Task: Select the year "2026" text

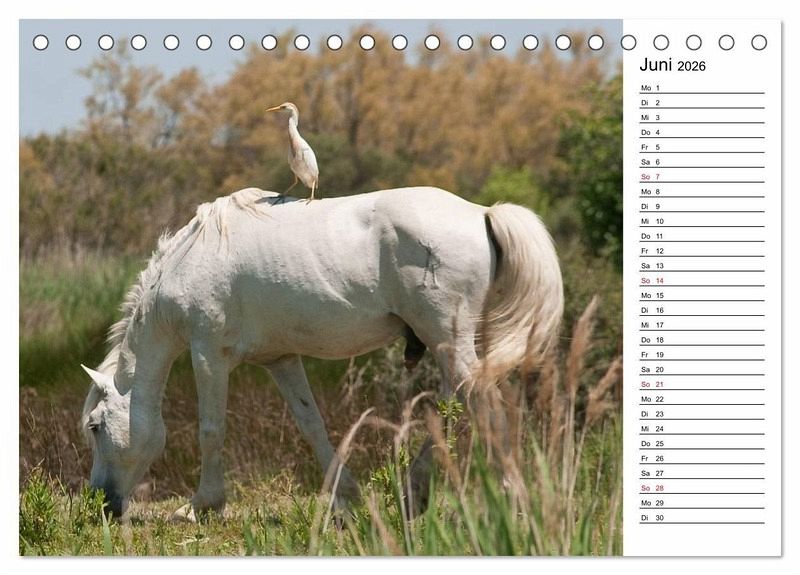Action: (x=691, y=66)
